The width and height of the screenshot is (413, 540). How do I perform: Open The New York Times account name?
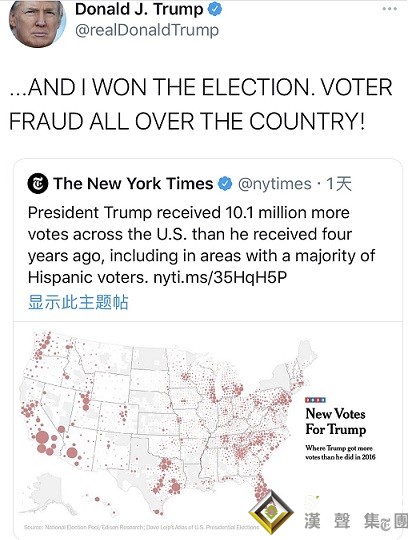tap(133, 183)
